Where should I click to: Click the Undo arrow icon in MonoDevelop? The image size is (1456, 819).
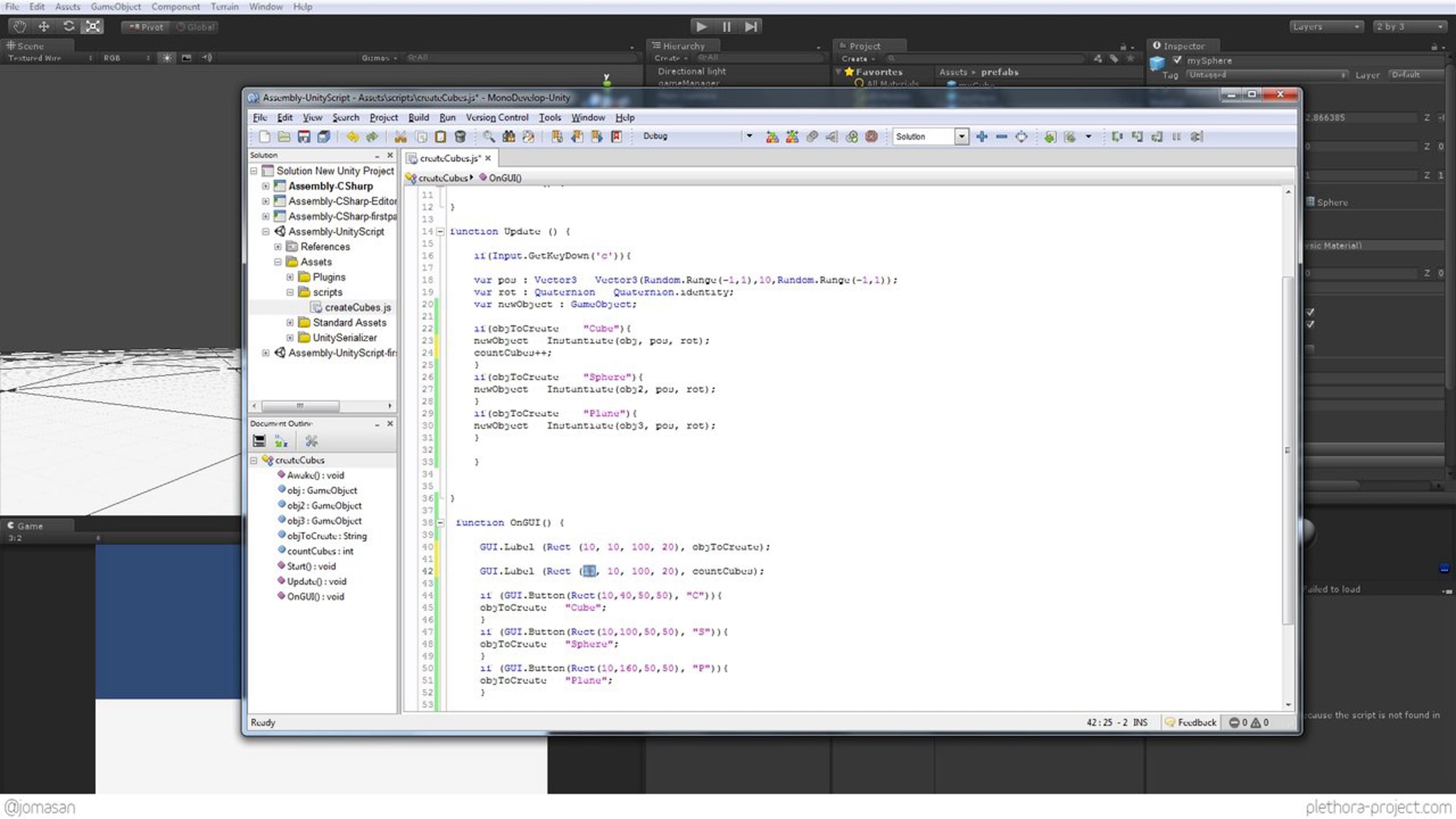coord(352,136)
